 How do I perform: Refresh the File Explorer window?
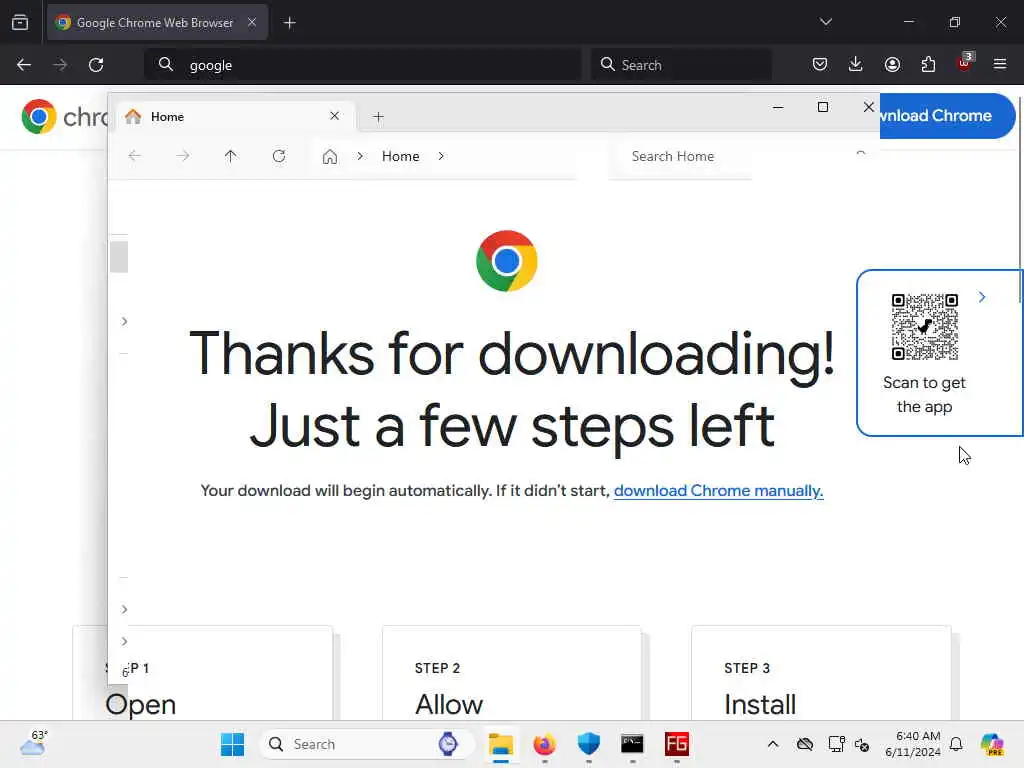[x=279, y=156]
